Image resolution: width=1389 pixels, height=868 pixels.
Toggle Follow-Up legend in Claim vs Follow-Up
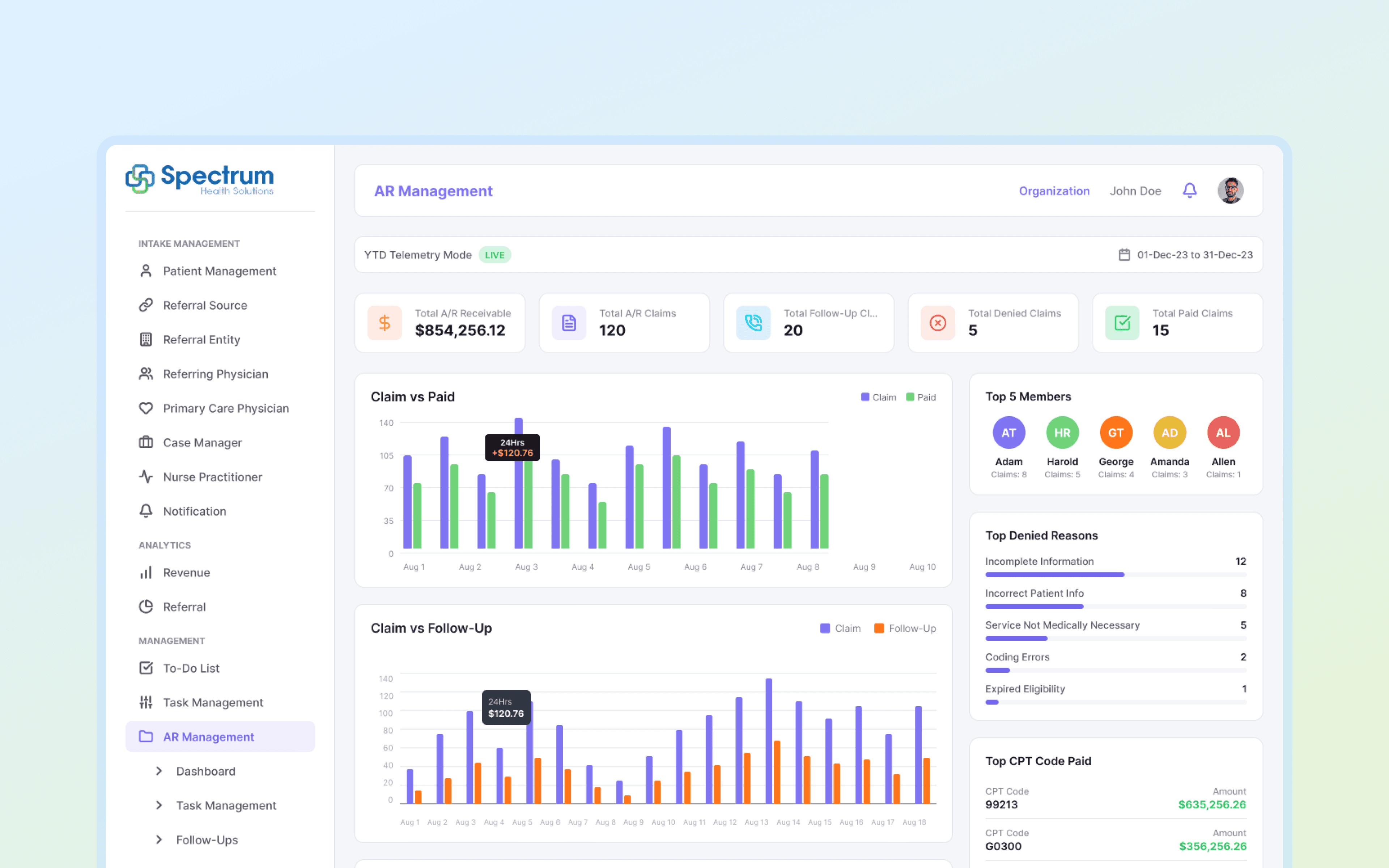click(x=905, y=629)
